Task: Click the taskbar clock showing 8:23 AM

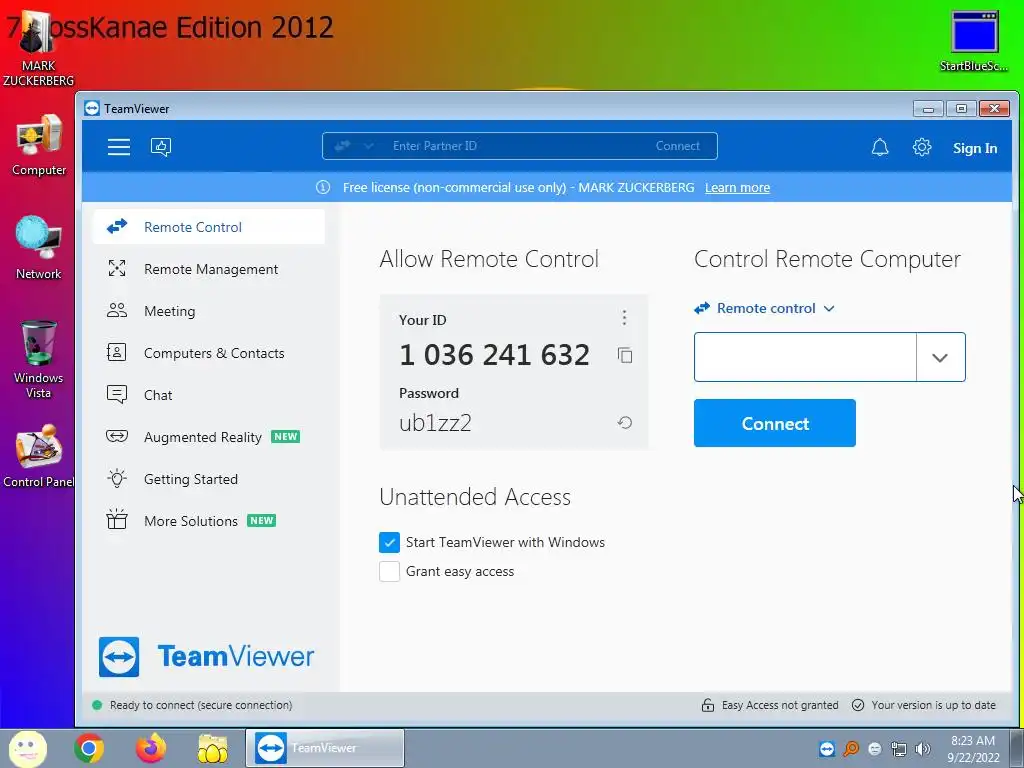Action: [973, 748]
